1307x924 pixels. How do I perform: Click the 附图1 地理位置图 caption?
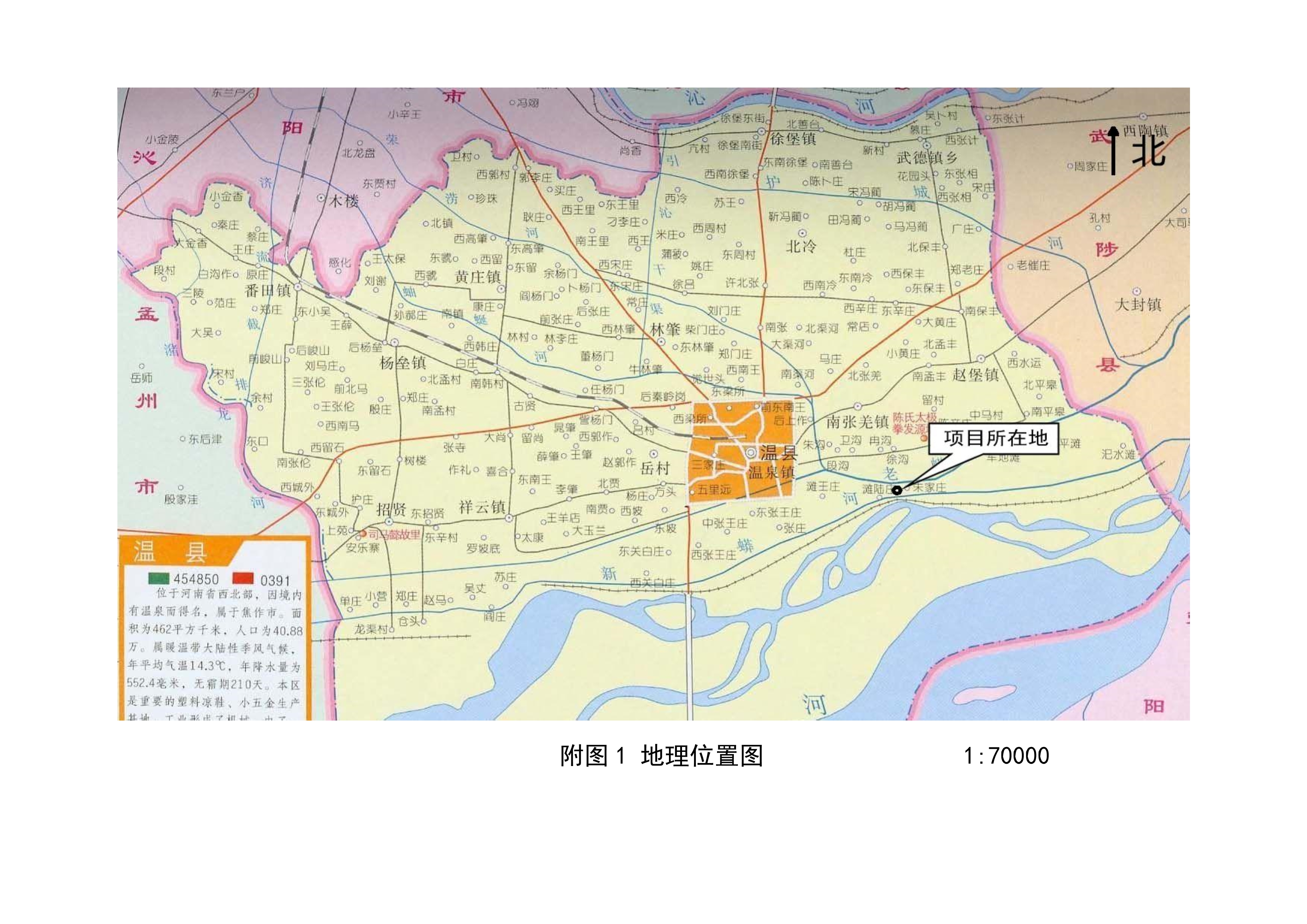661,756
